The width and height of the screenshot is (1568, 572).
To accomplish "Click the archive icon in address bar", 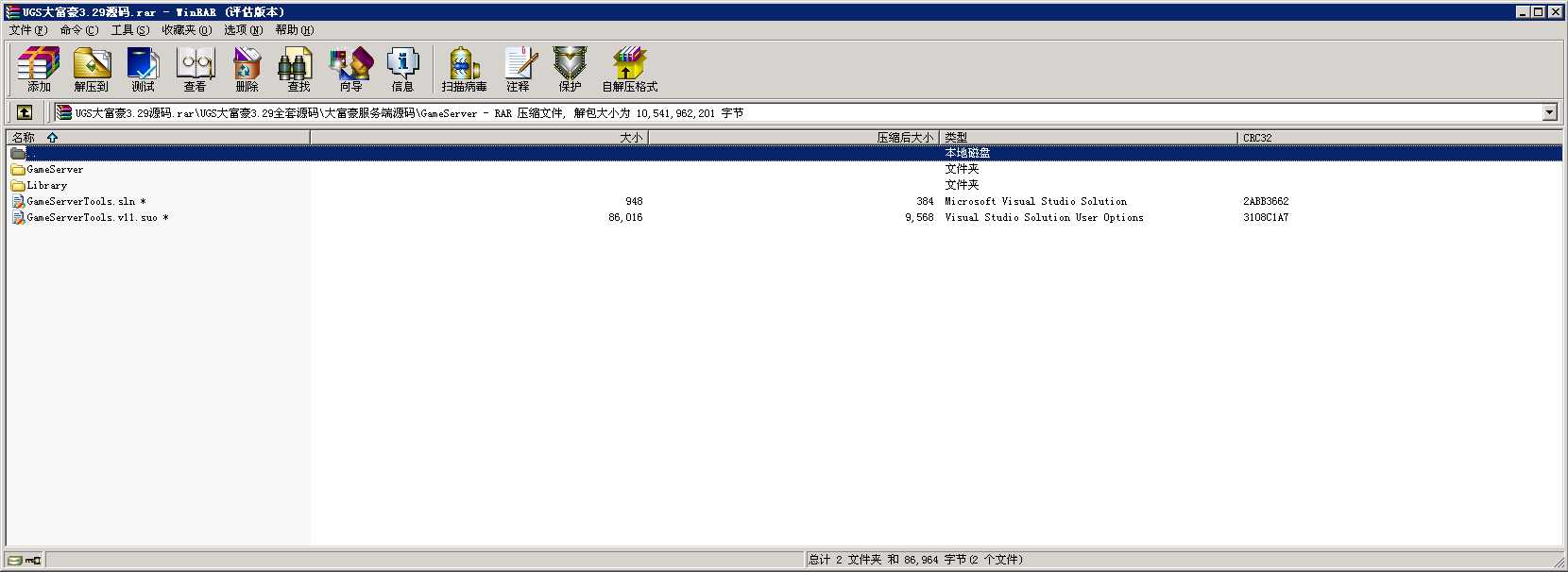I will (x=63, y=112).
